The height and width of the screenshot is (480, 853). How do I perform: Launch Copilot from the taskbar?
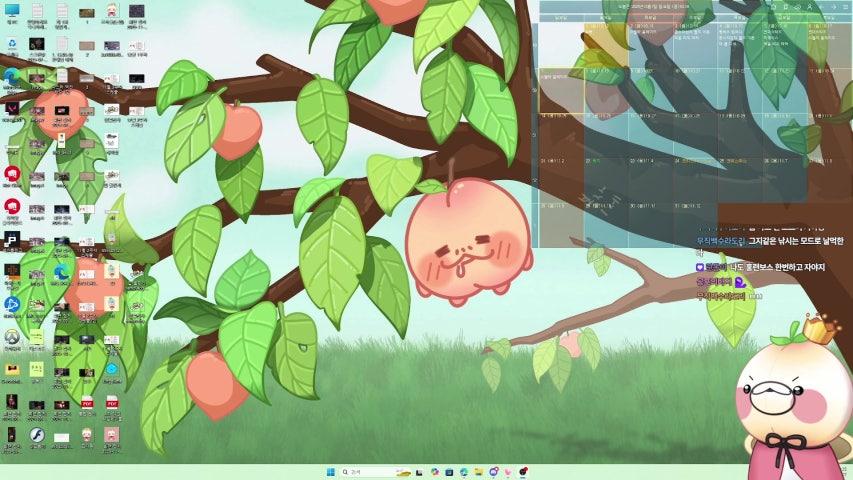pos(435,472)
